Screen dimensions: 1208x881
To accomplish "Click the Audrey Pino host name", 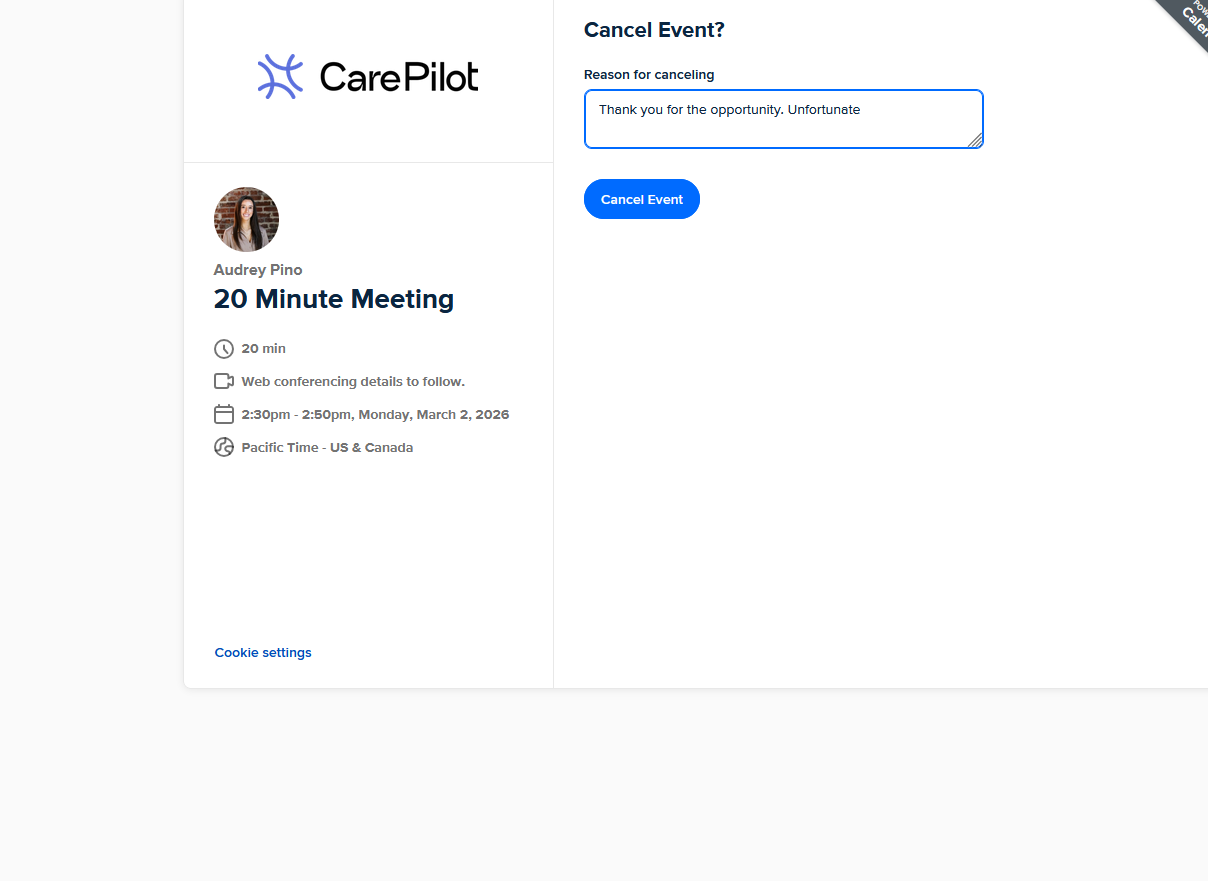I will coord(258,270).
